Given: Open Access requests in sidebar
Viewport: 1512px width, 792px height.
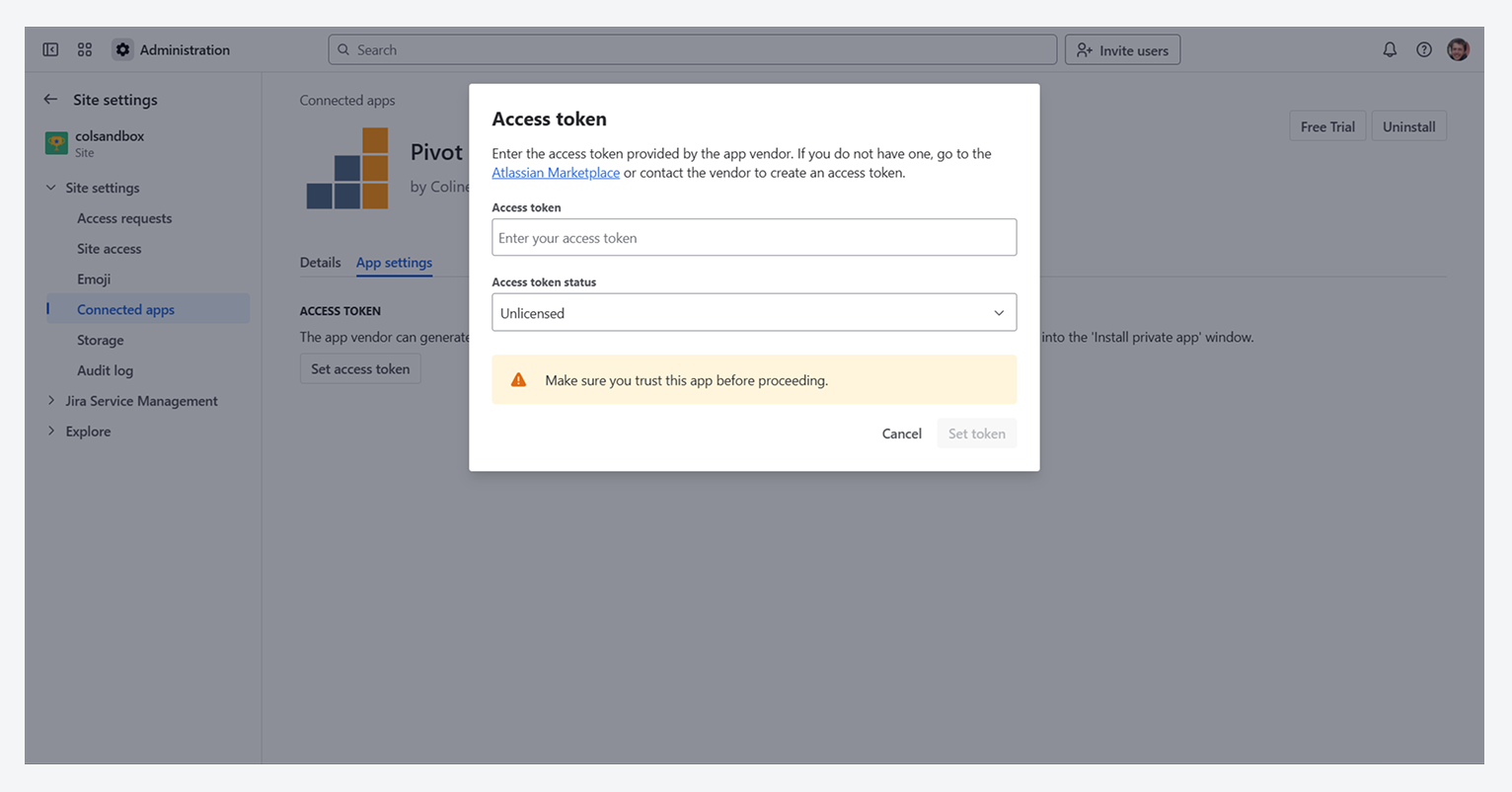Looking at the screenshot, I should pyautogui.click(x=124, y=218).
